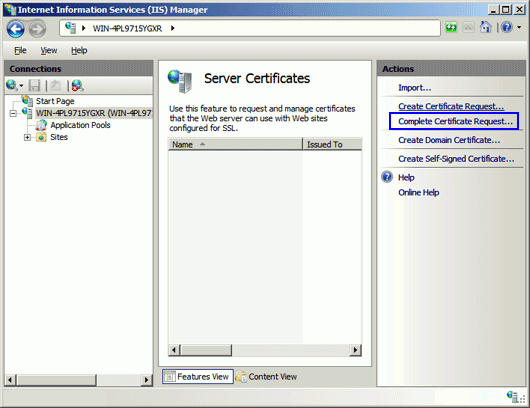Open the View menu
Screen dimensions: 530x408
click(49, 50)
